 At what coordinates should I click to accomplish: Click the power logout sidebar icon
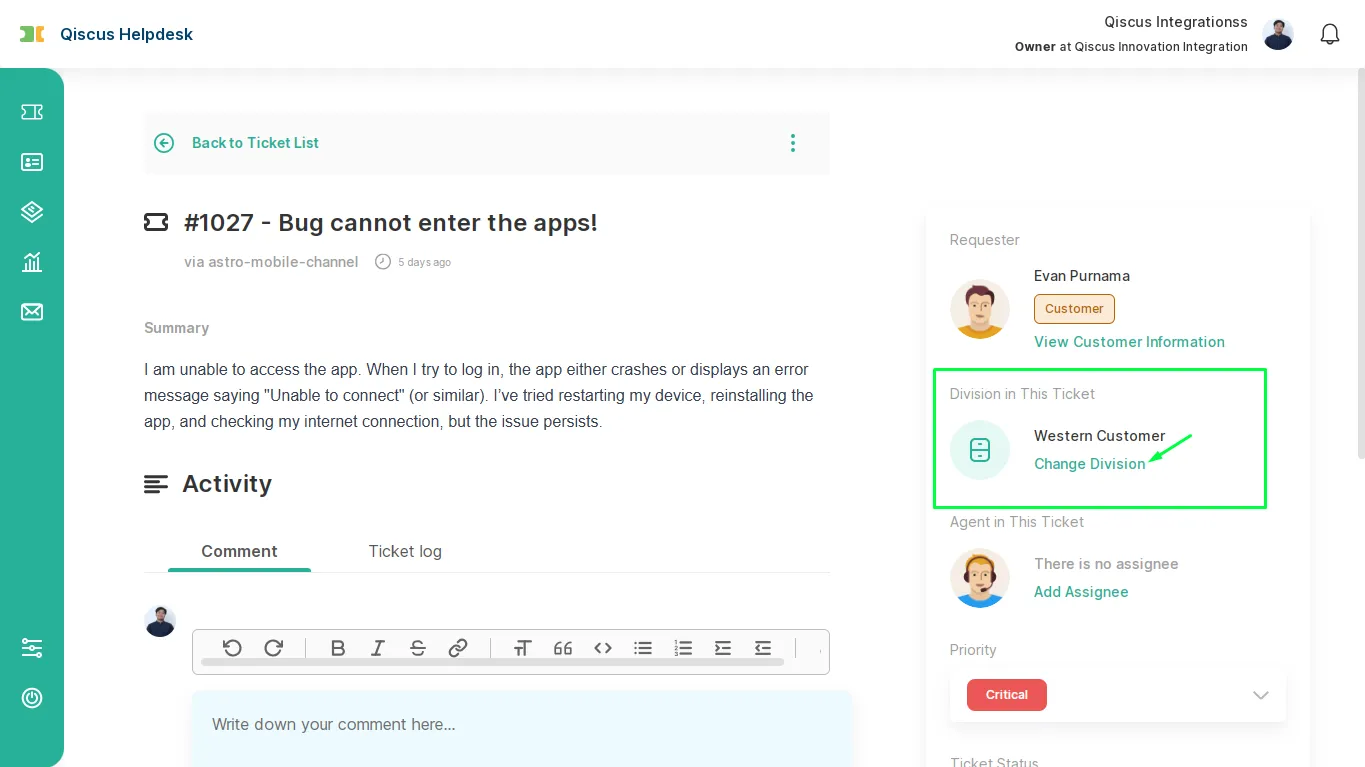coord(32,698)
